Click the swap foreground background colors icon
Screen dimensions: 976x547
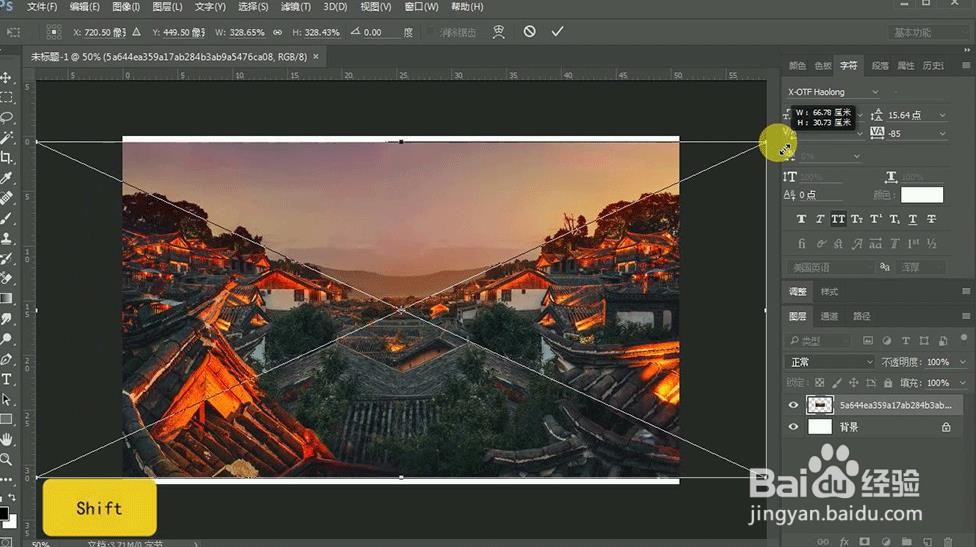tap(12, 498)
